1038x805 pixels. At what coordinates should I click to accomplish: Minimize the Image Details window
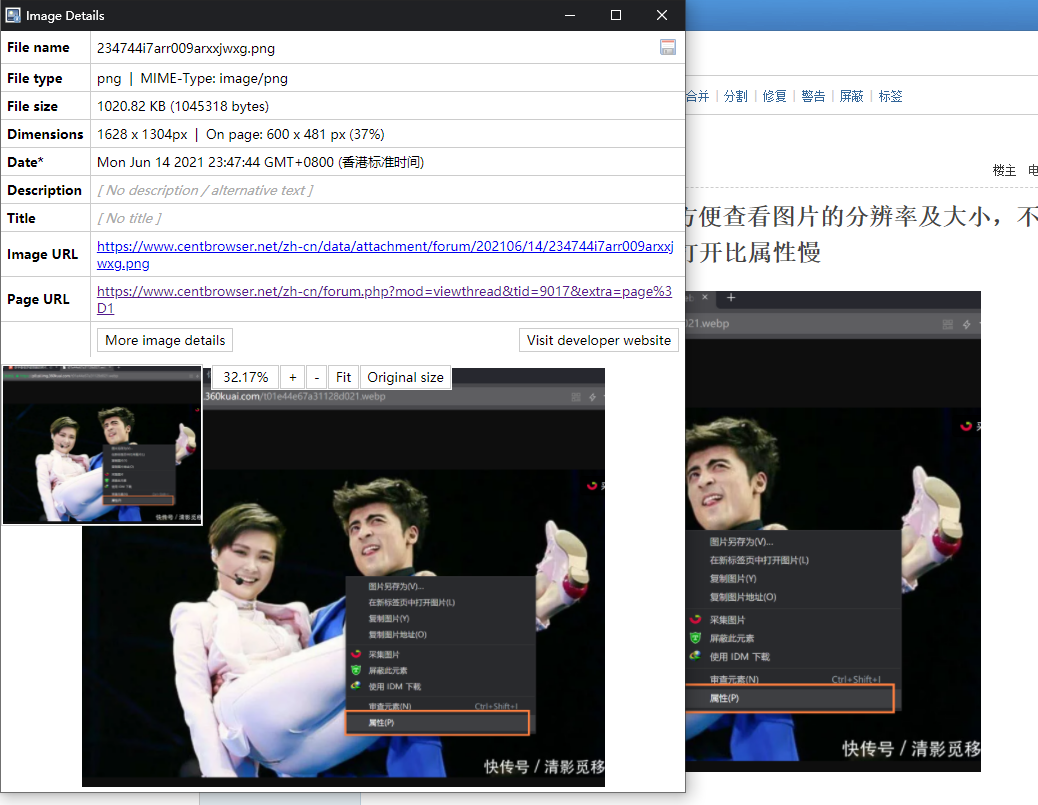pyautogui.click(x=569, y=15)
